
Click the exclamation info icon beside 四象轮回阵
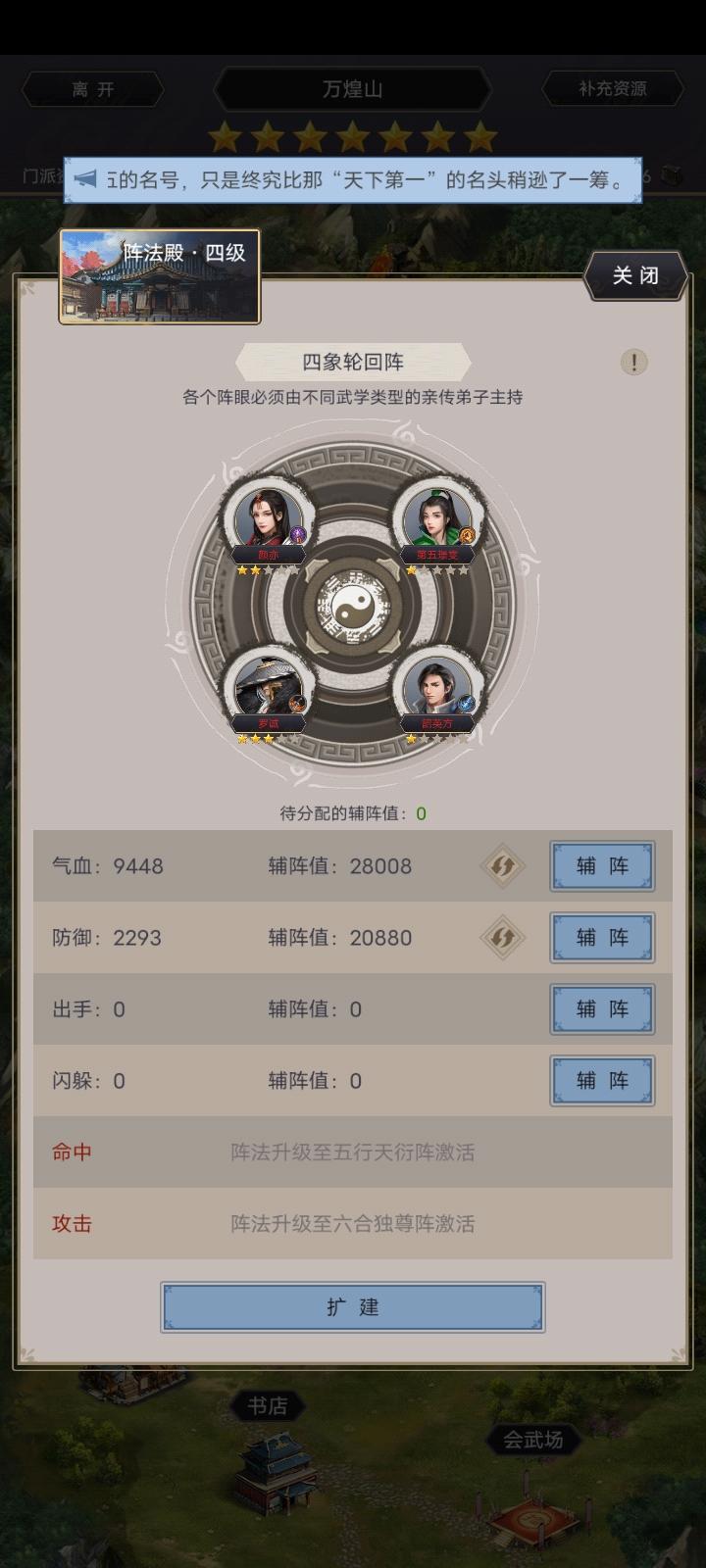[x=634, y=363]
